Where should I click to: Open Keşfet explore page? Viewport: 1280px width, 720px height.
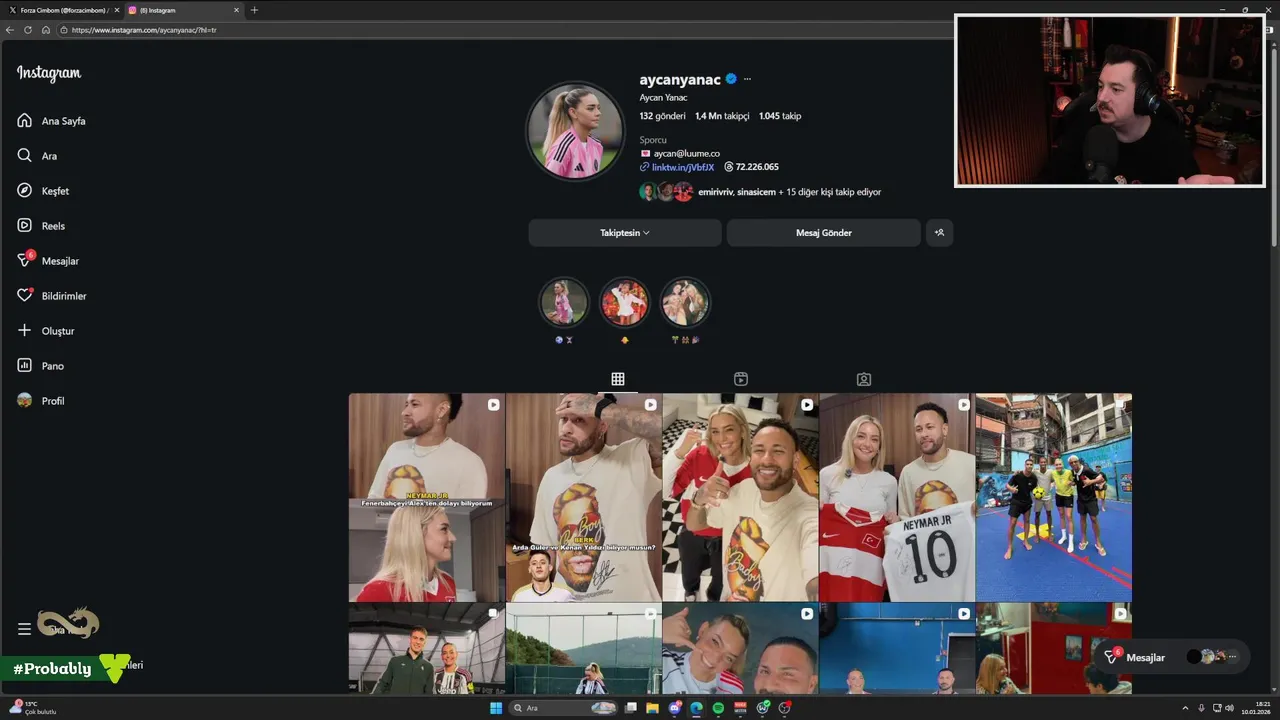[x=43, y=191]
